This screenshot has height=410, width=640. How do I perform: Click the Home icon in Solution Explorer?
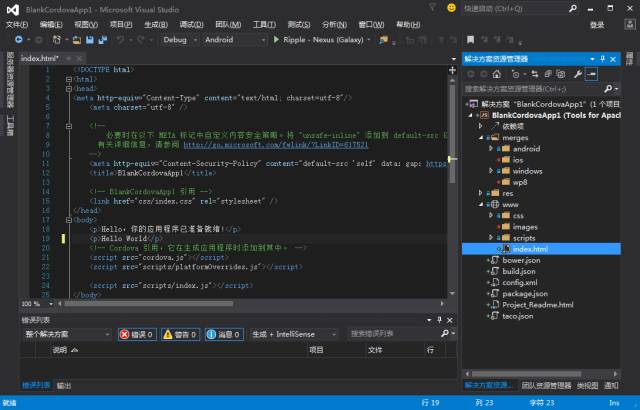click(496, 74)
